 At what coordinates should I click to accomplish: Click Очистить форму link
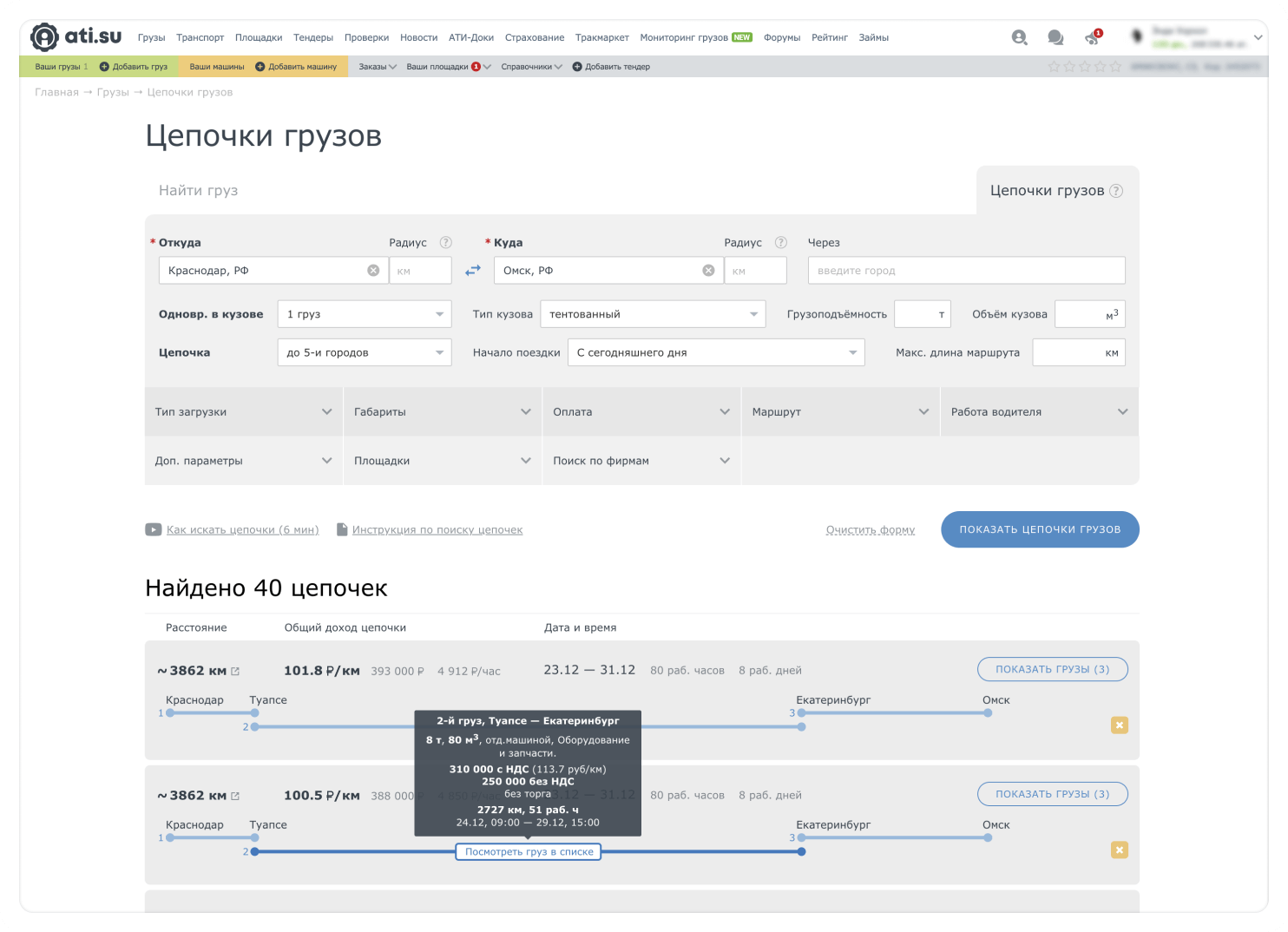[871, 529]
